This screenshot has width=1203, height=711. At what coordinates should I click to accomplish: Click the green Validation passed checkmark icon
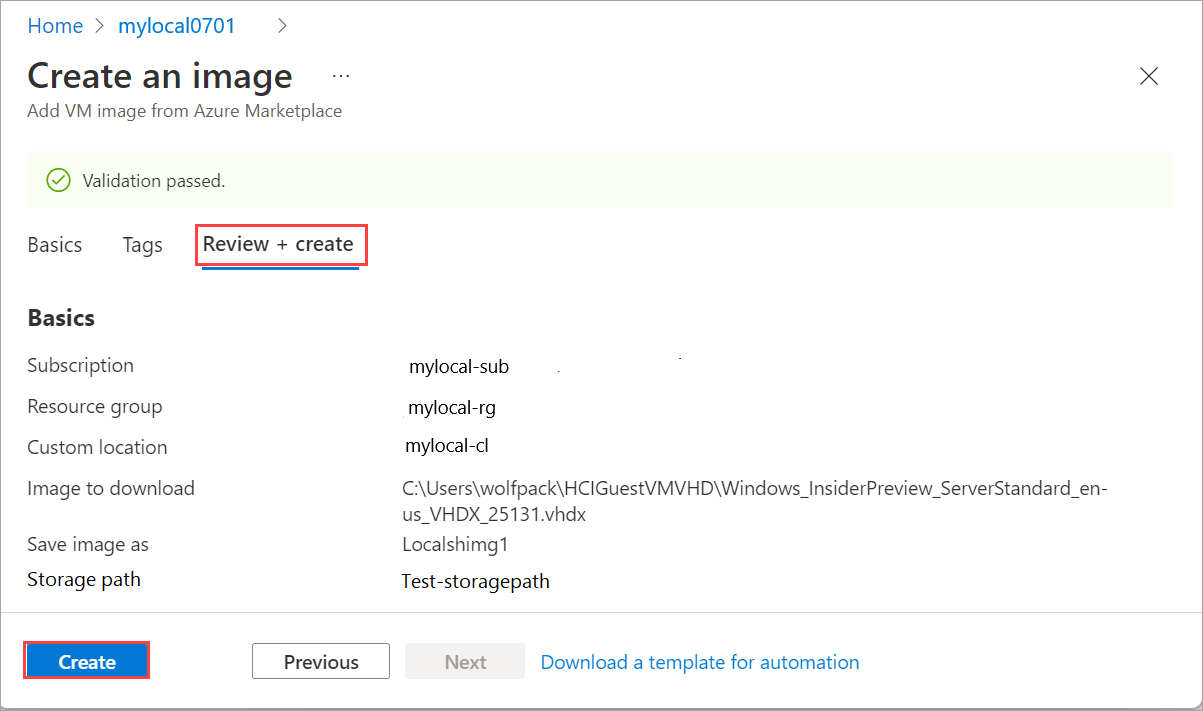(x=59, y=181)
